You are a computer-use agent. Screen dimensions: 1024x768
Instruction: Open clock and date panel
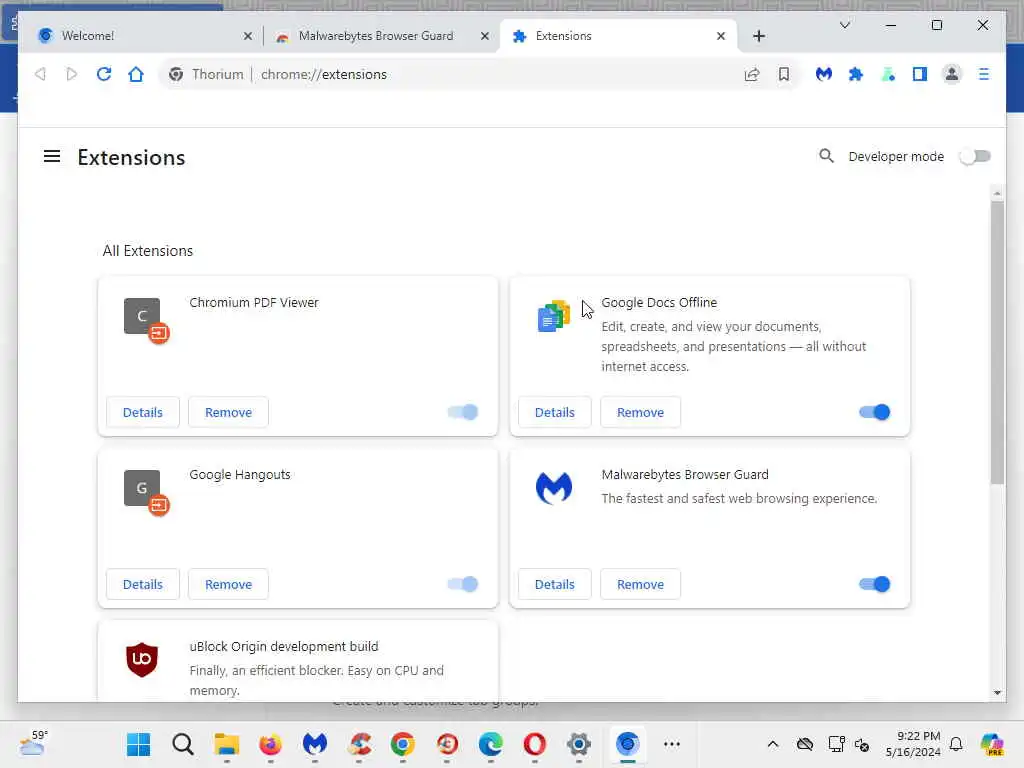tap(912, 744)
